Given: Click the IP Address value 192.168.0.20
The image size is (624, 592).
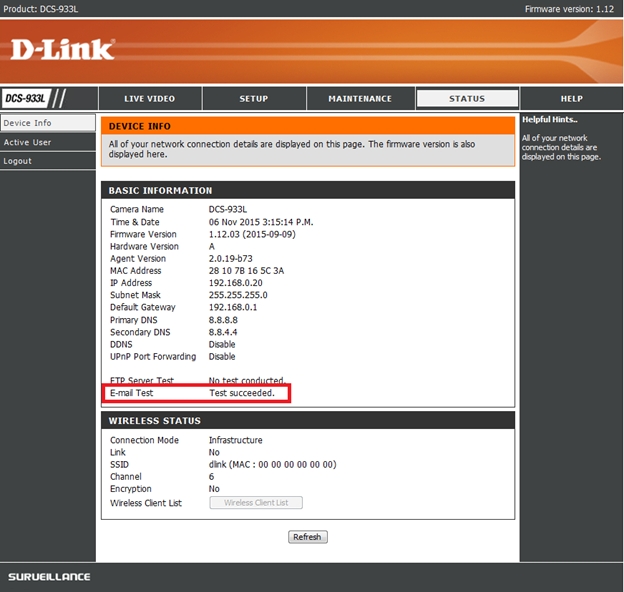Looking at the screenshot, I should point(236,283).
